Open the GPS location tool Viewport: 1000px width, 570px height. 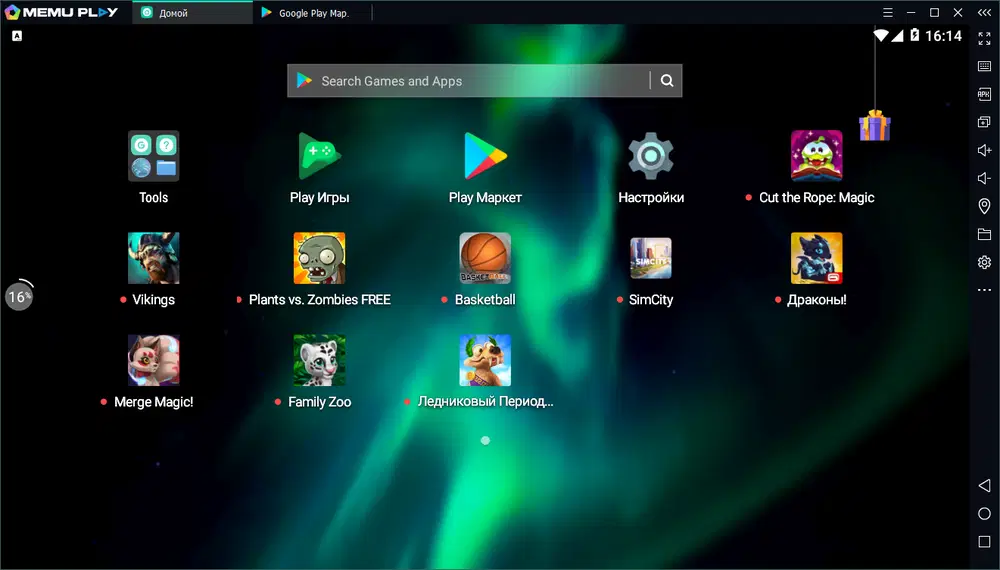984,206
